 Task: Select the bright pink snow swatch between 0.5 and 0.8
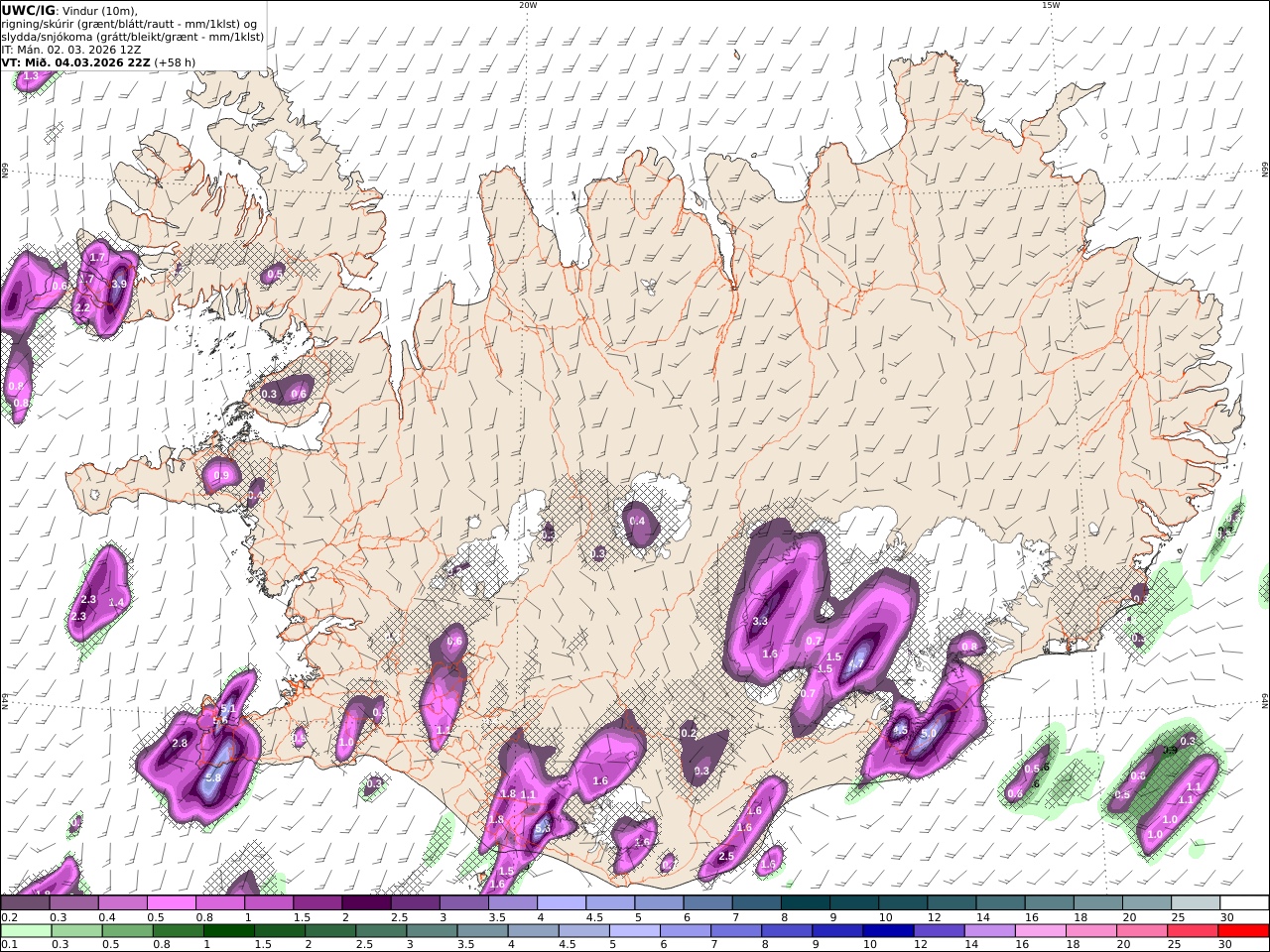pyautogui.click(x=172, y=902)
